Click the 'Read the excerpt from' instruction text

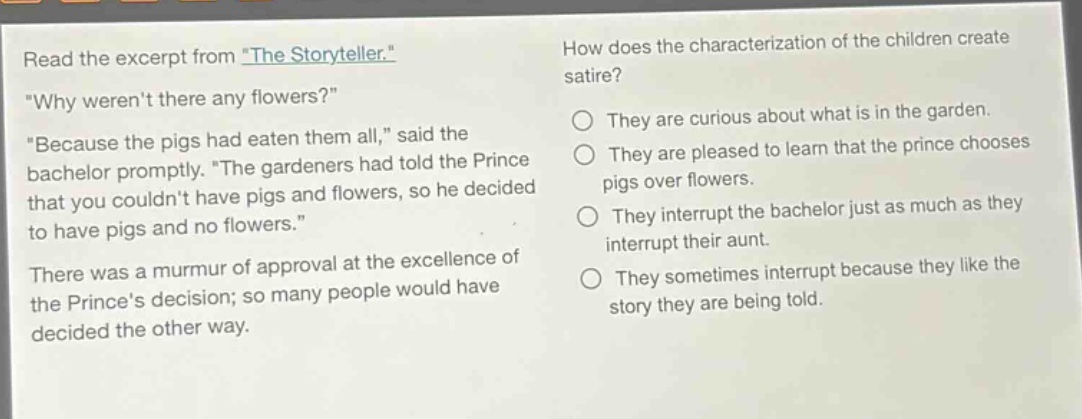[x=130, y=57]
